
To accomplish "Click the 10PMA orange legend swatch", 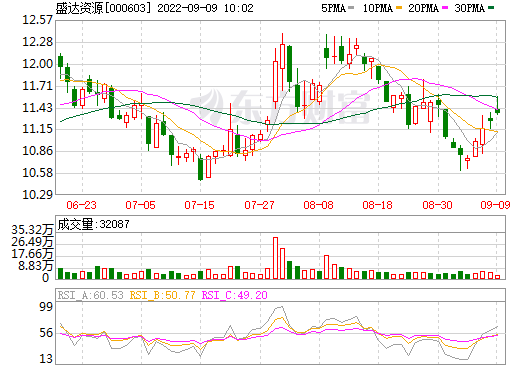I will (399, 8).
